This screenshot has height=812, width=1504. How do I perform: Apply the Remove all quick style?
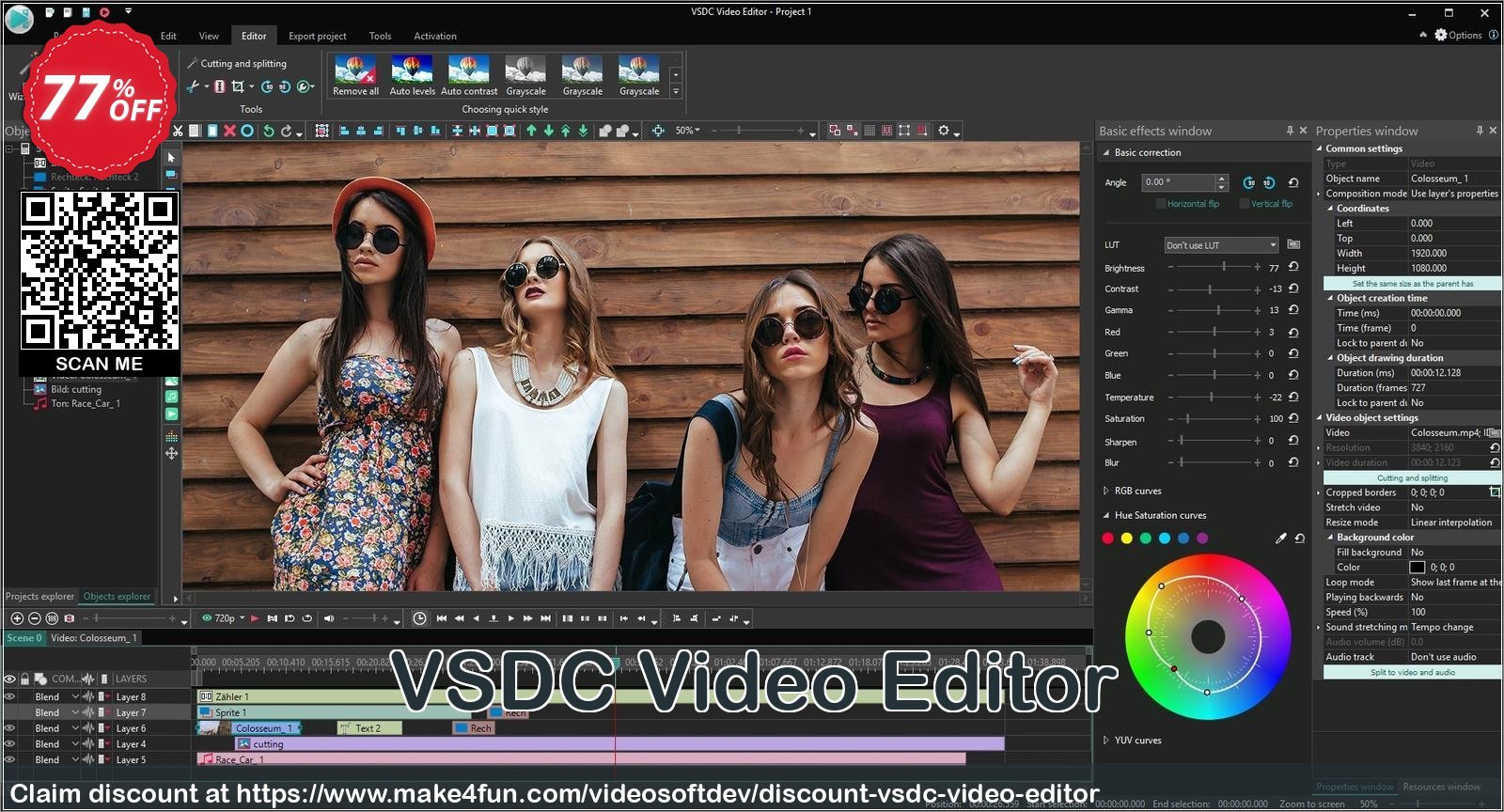(355, 75)
